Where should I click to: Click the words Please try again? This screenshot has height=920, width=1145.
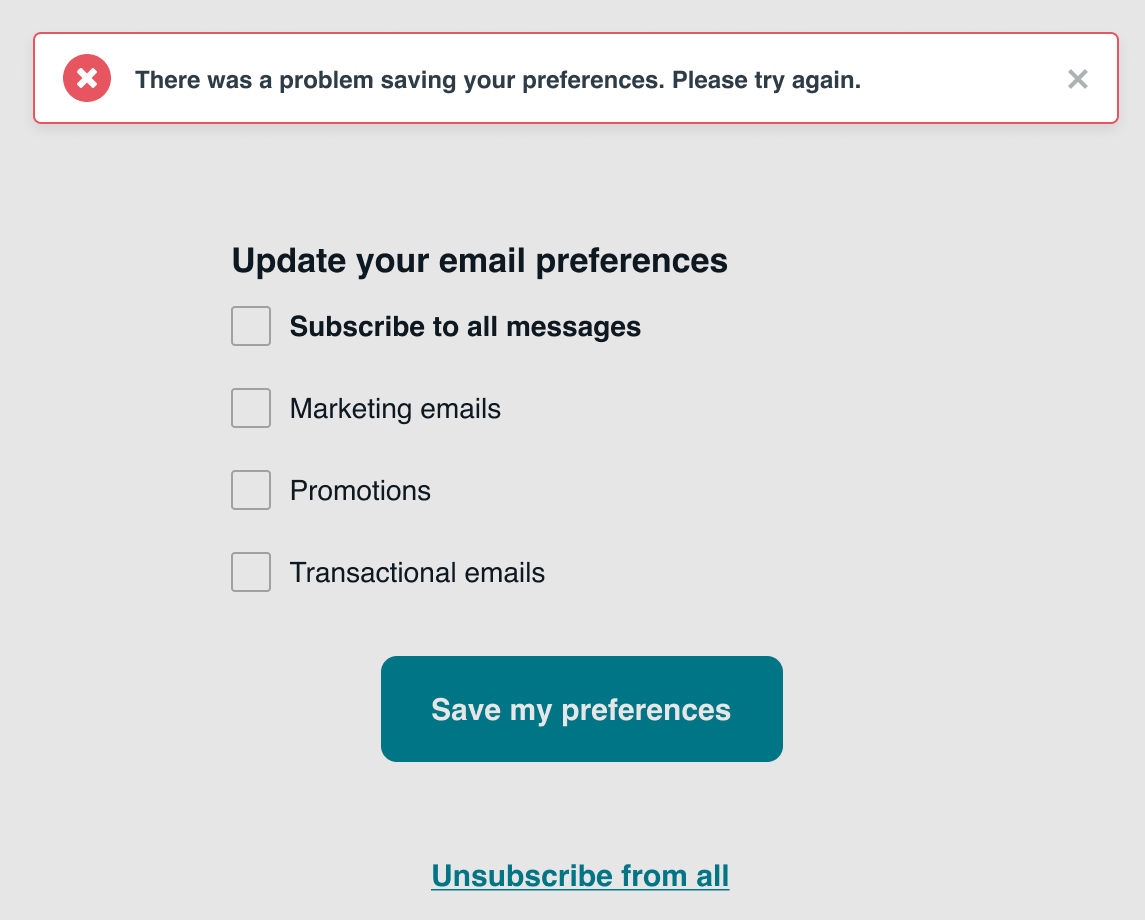pyautogui.click(x=766, y=80)
